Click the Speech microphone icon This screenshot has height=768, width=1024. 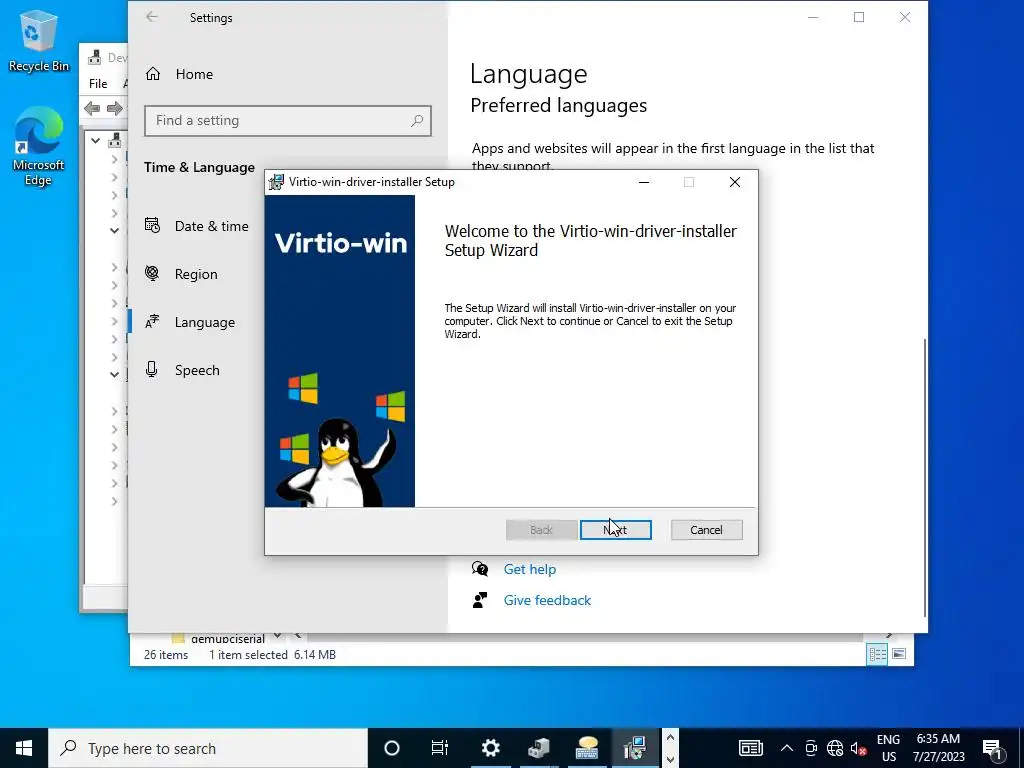tap(152, 370)
